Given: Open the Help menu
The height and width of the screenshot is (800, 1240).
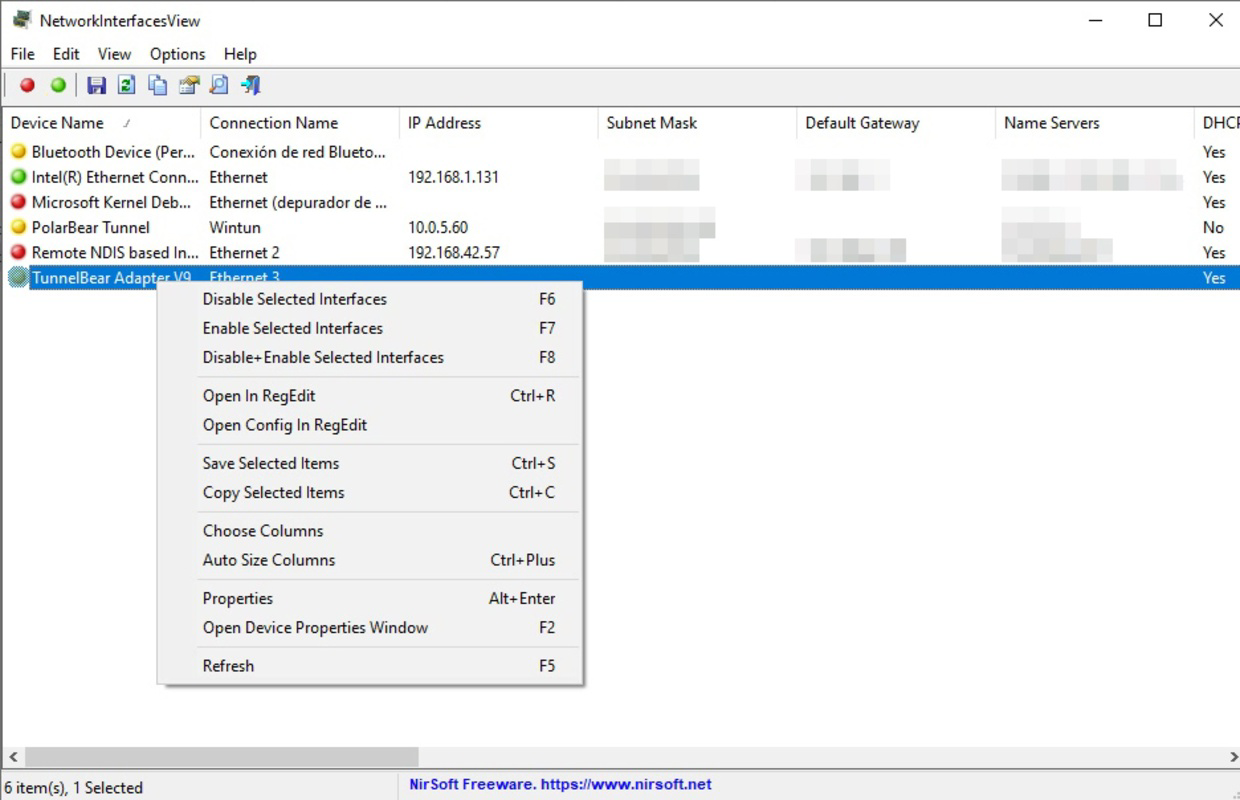Looking at the screenshot, I should 240,54.
